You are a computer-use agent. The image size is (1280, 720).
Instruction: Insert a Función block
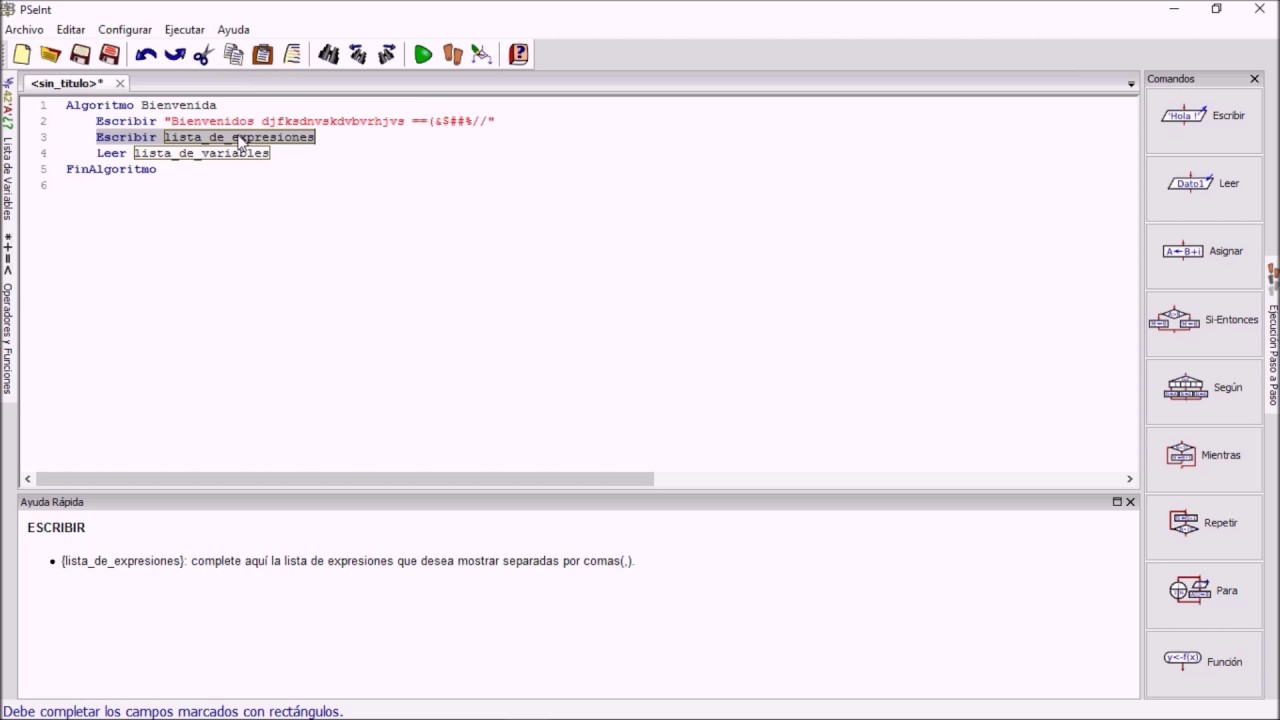point(1204,661)
